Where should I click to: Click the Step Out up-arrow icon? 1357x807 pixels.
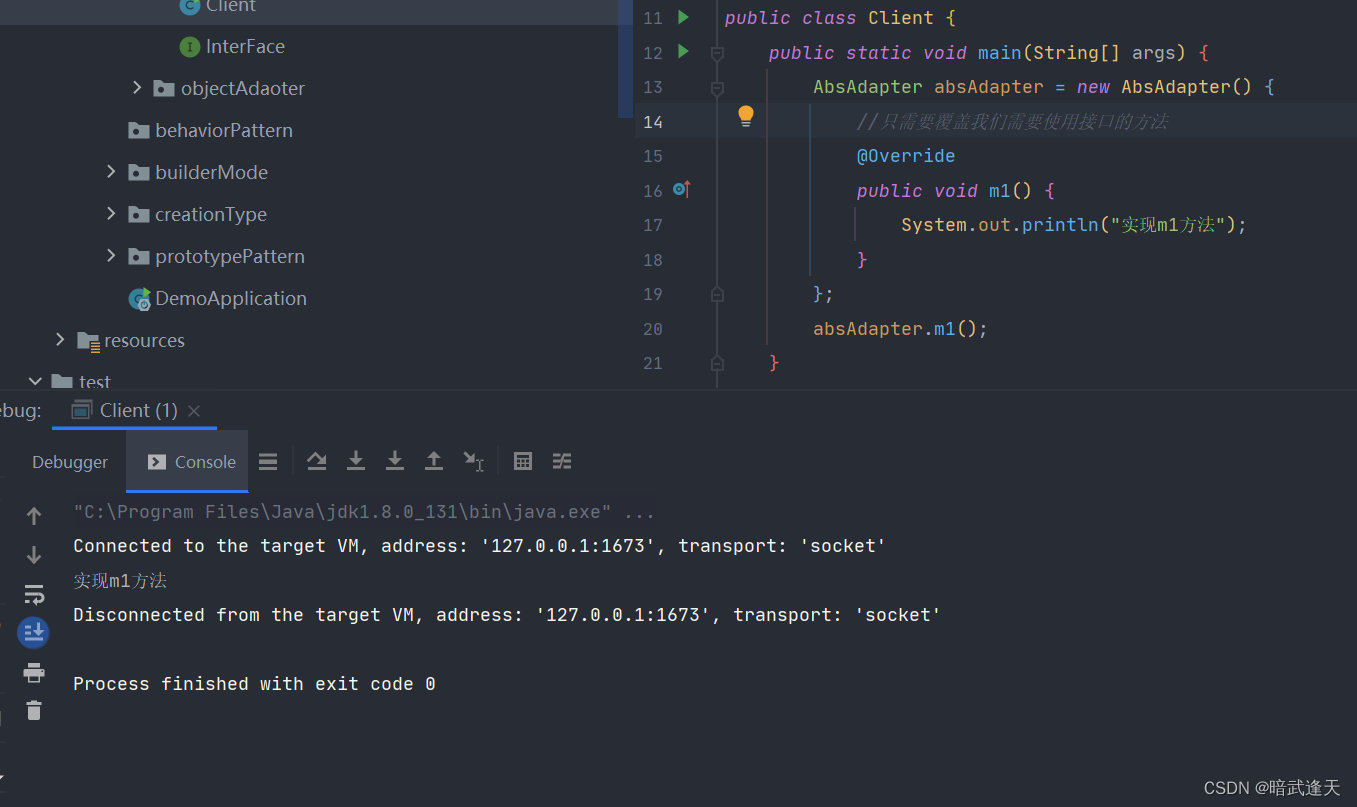tap(434, 461)
